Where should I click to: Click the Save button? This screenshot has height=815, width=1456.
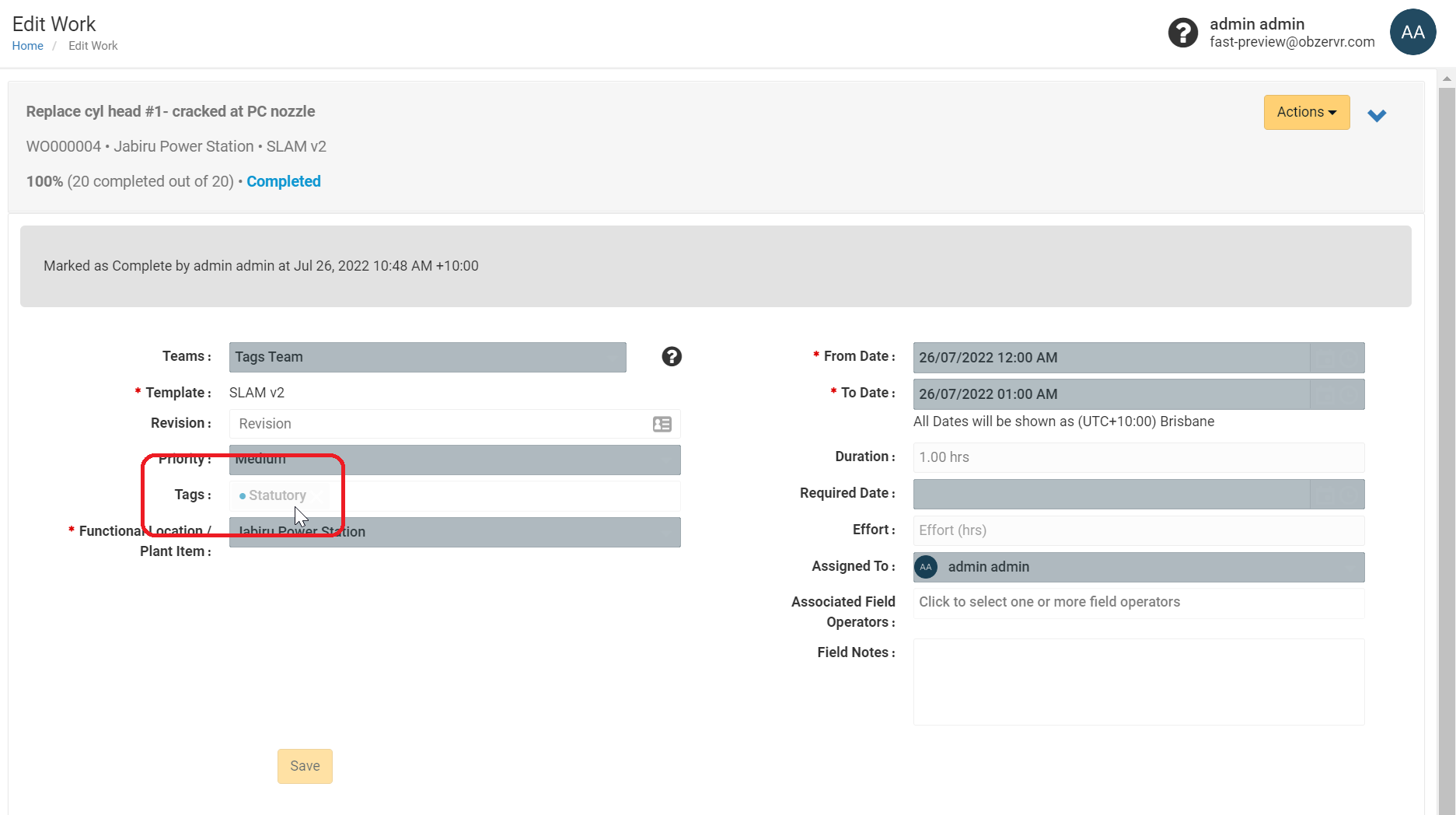point(305,766)
